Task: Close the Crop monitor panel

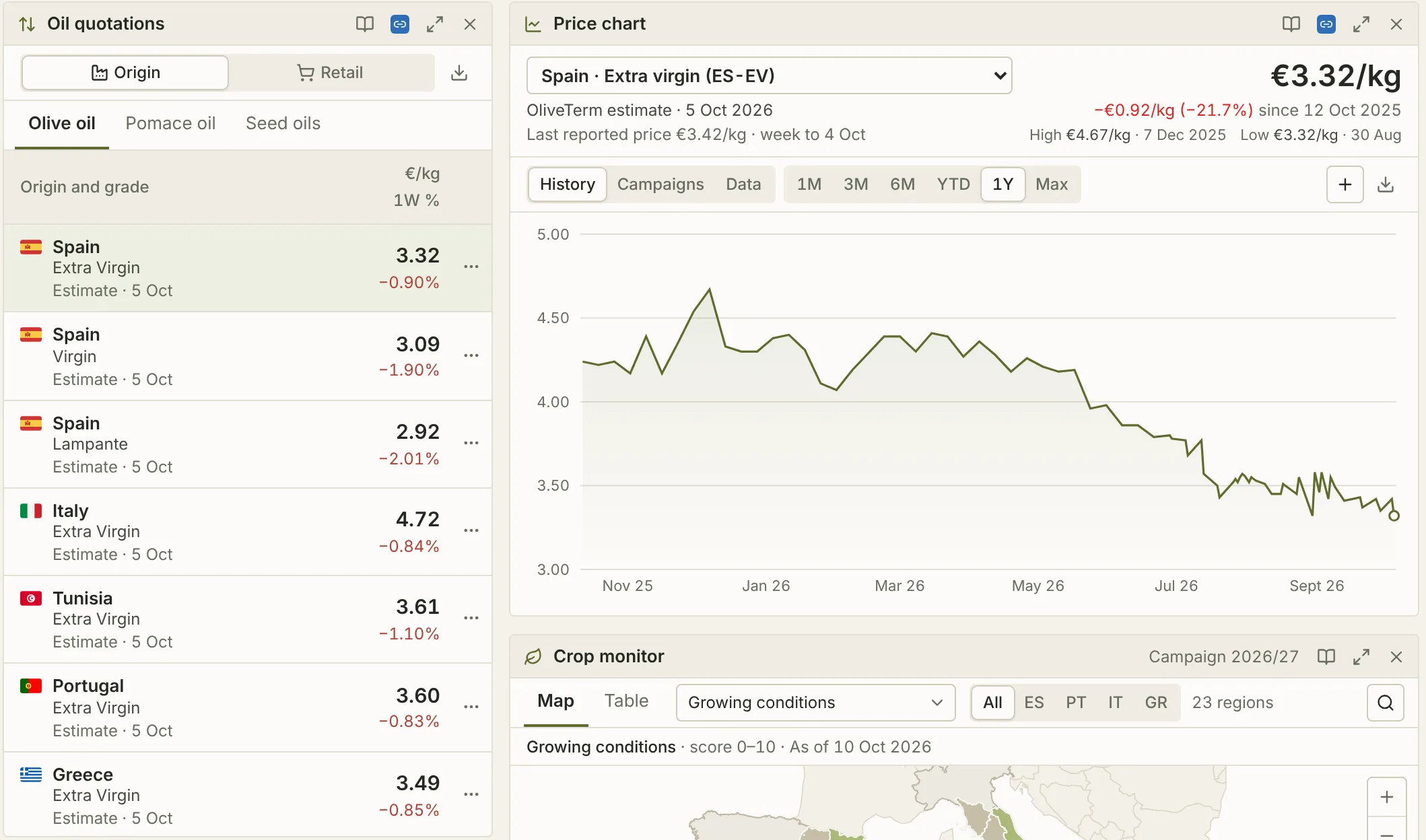Action: pyautogui.click(x=1396, y=657)
